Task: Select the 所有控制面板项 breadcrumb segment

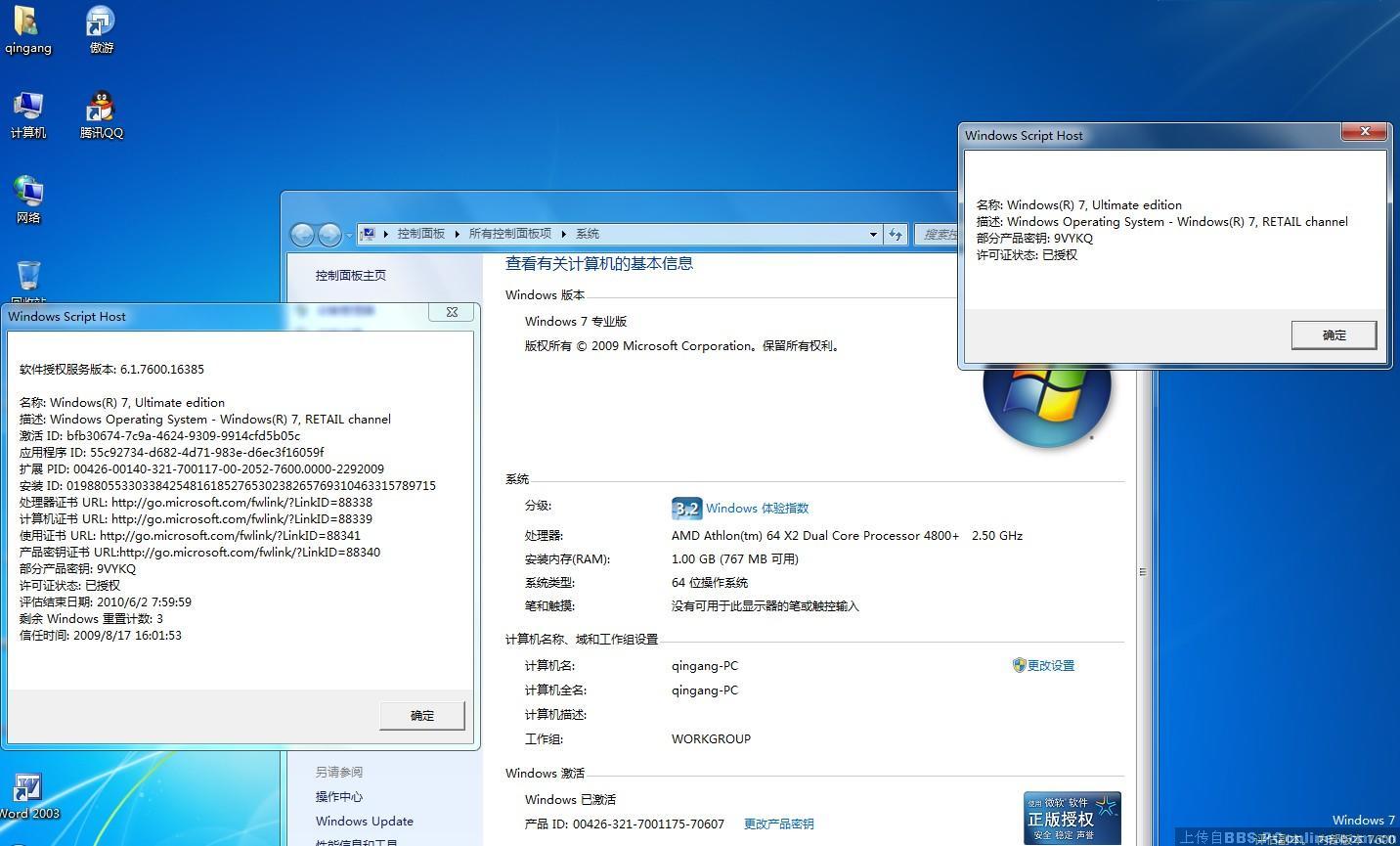Action: (509, 234)
